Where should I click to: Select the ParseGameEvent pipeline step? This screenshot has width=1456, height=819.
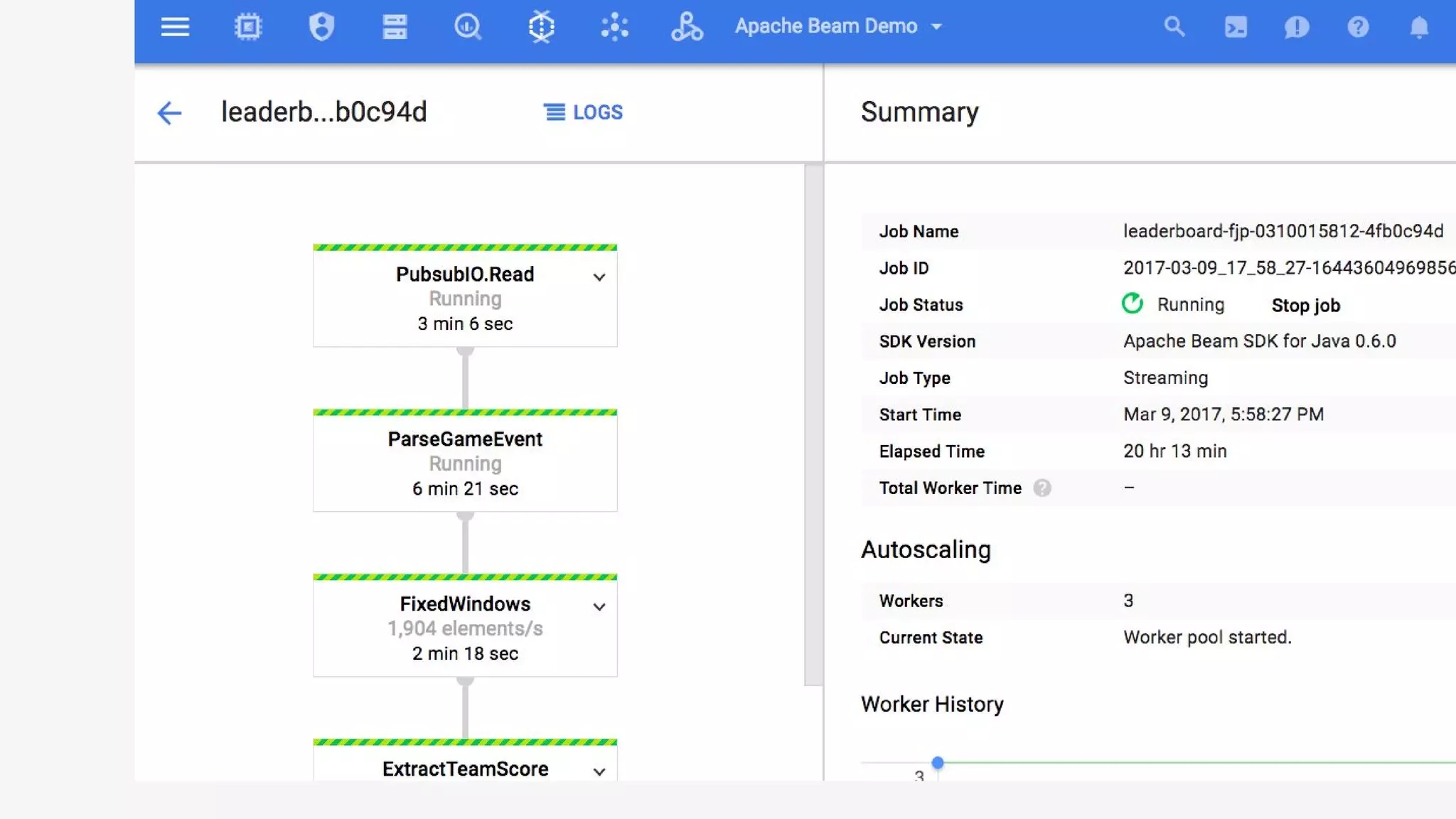465,462
